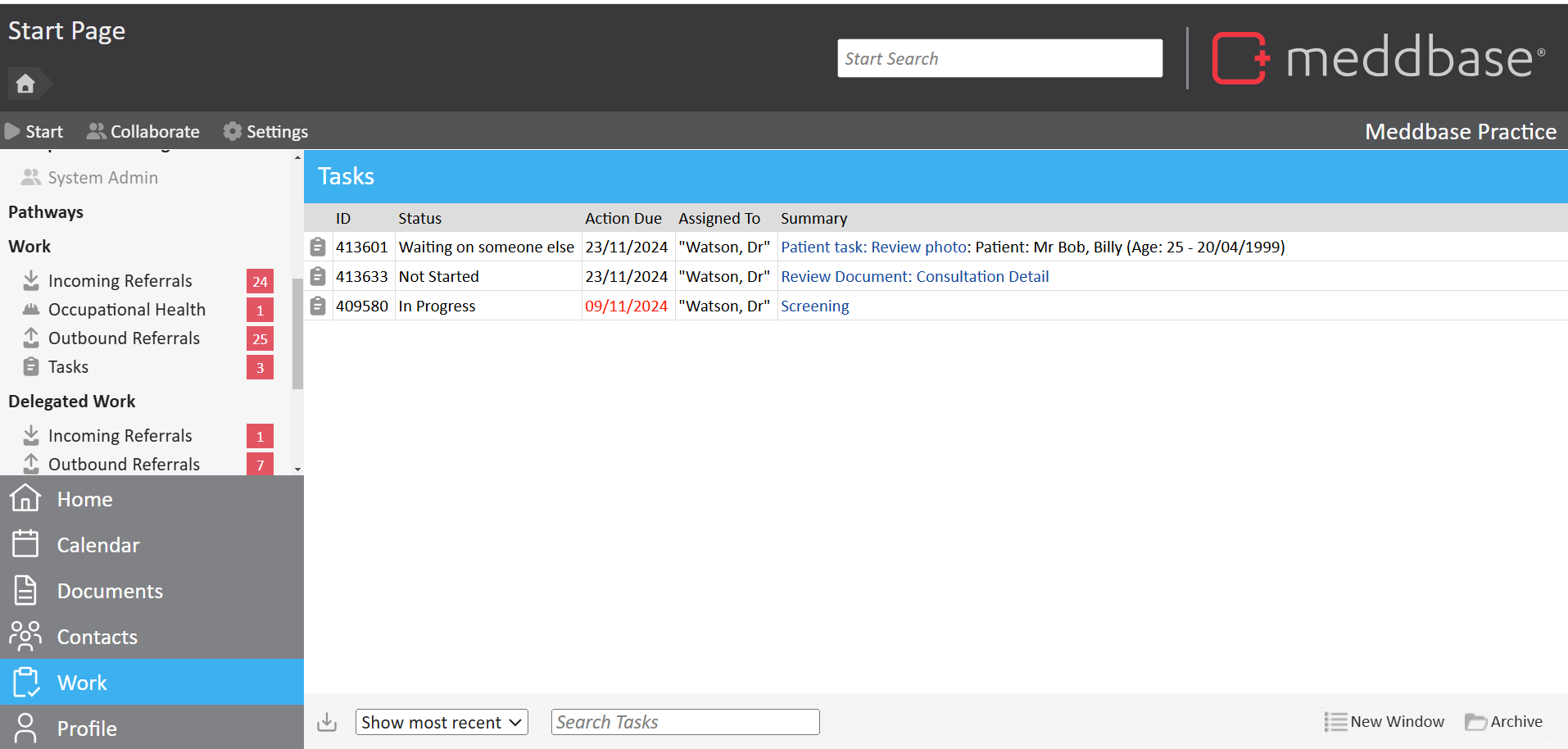Click the clipboard icon for task 413601
1568x749 pixels.
coord(318,247)
